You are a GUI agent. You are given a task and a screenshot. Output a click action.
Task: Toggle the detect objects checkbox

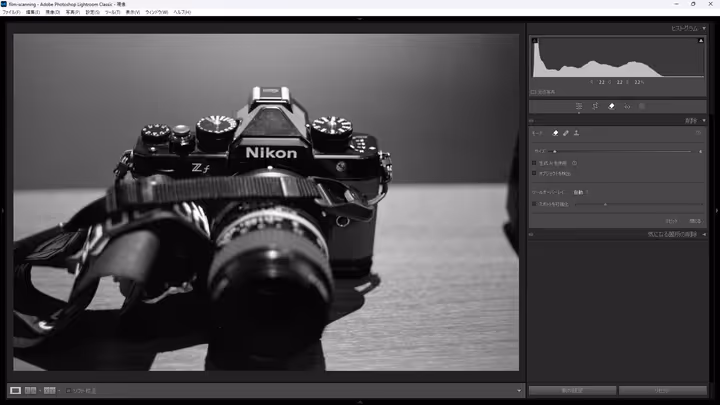click(535, 172)
